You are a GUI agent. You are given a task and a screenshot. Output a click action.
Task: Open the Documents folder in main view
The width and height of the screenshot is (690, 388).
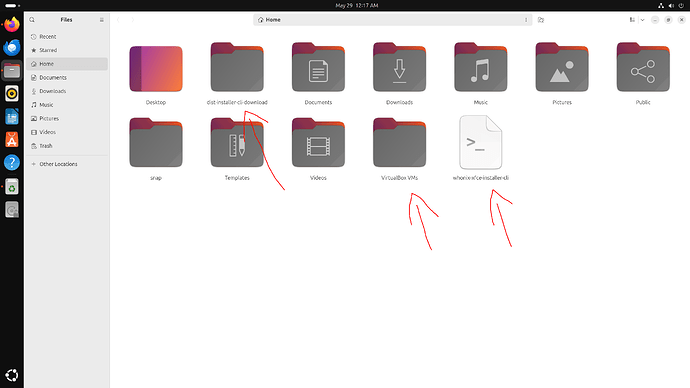coord(318,67)
